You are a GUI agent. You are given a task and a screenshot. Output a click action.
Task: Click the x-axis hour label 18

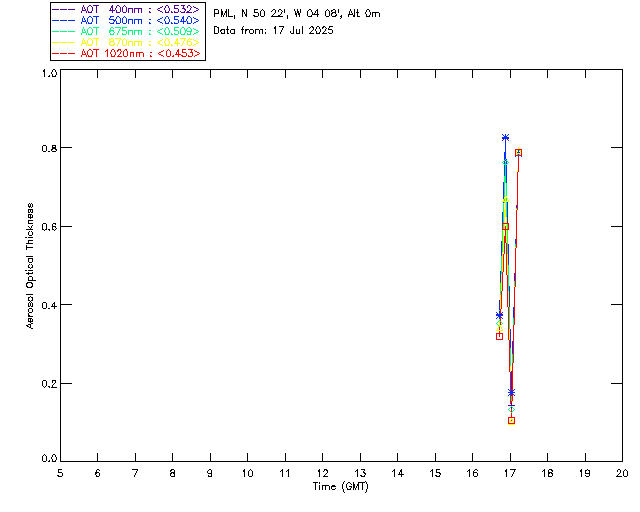547,474
